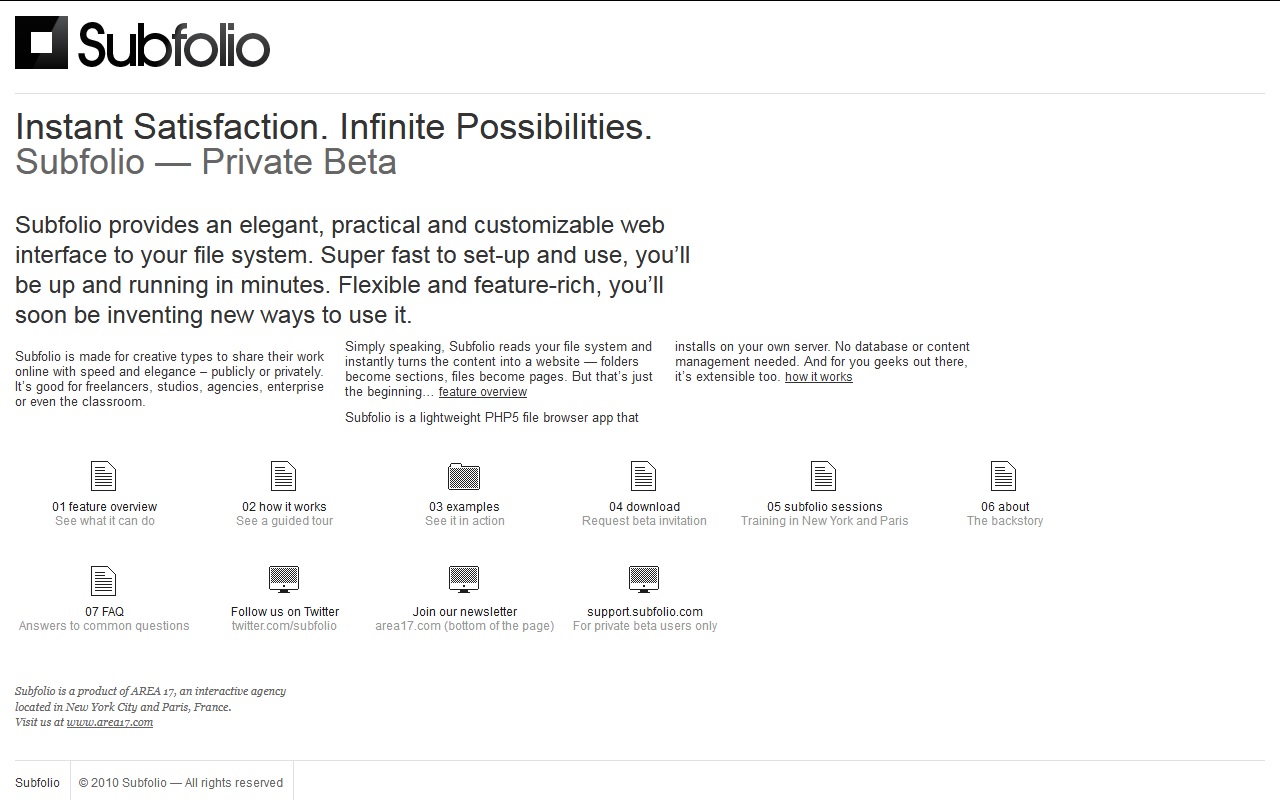The width and height of the screenshot is (1280, 800).
Task: Open the document icon above 06 about
Action: (x=1003, y=476)
